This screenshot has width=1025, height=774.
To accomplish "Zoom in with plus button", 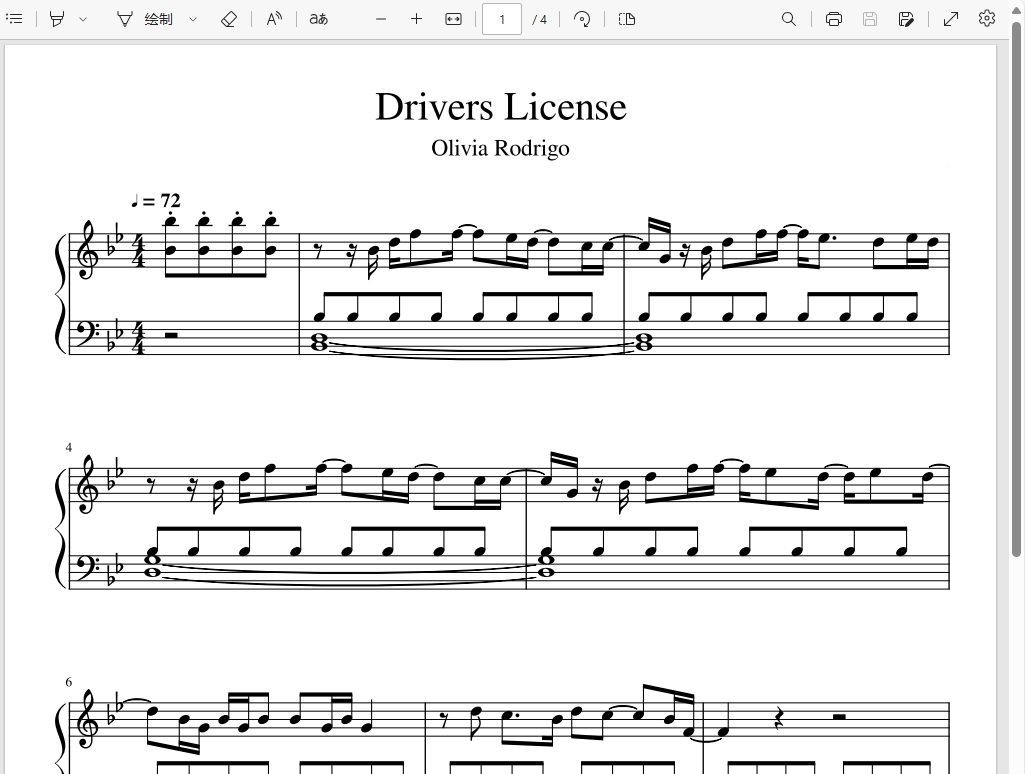I will coord(416,19).
